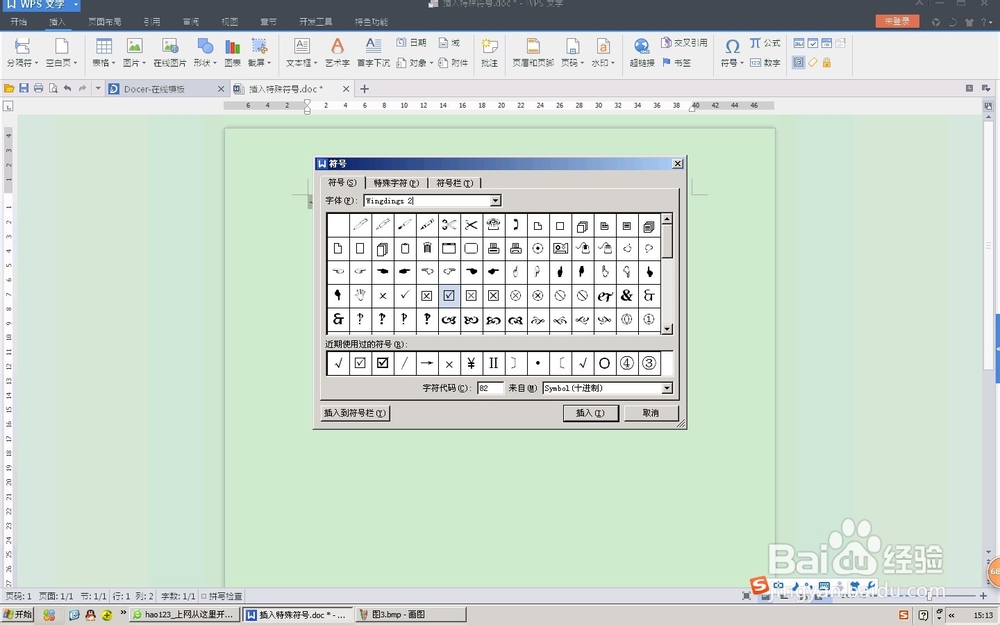Click the 数字 number icon in ribbon

coord(765,62)
